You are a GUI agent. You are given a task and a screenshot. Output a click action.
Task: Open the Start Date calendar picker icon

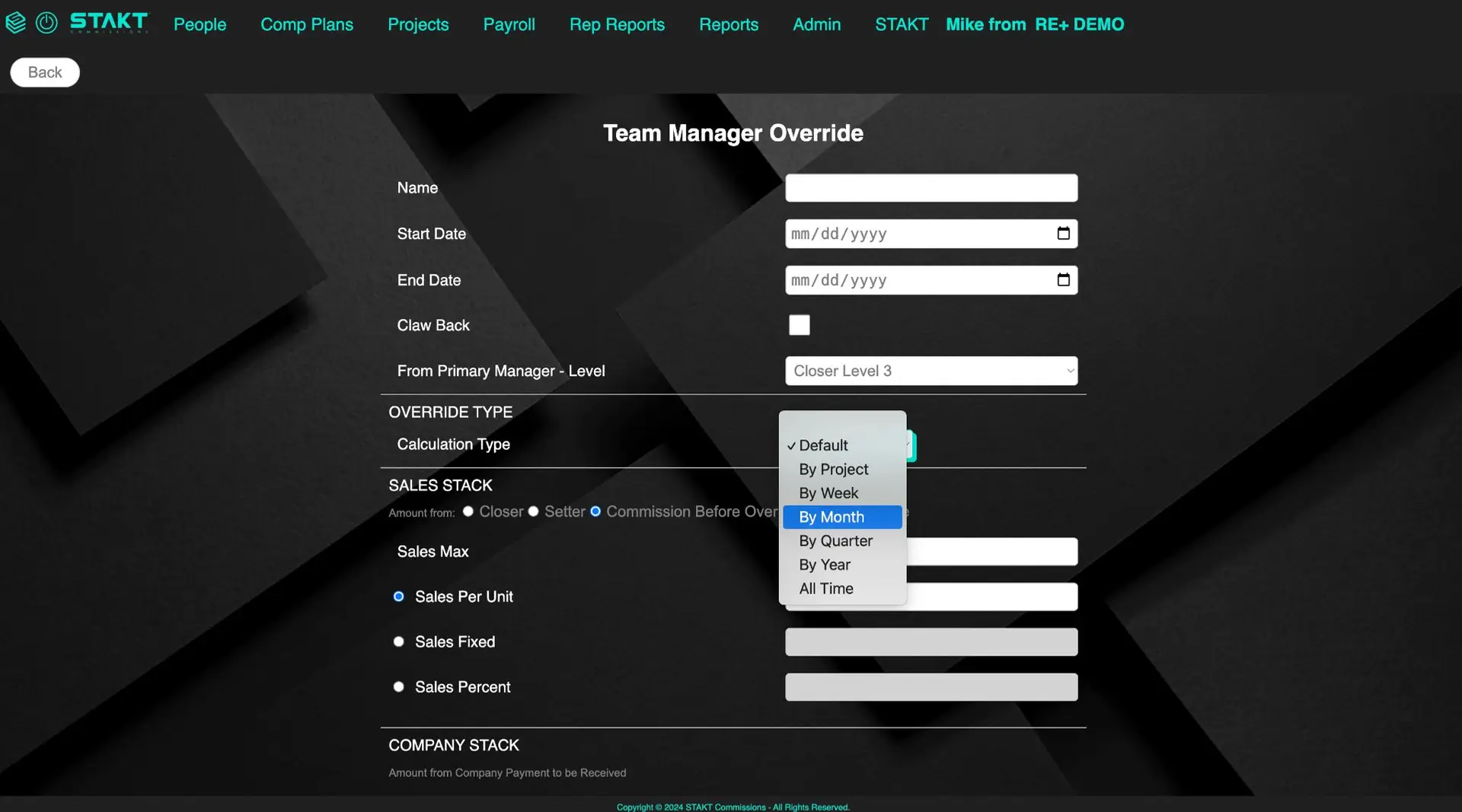1063,234
